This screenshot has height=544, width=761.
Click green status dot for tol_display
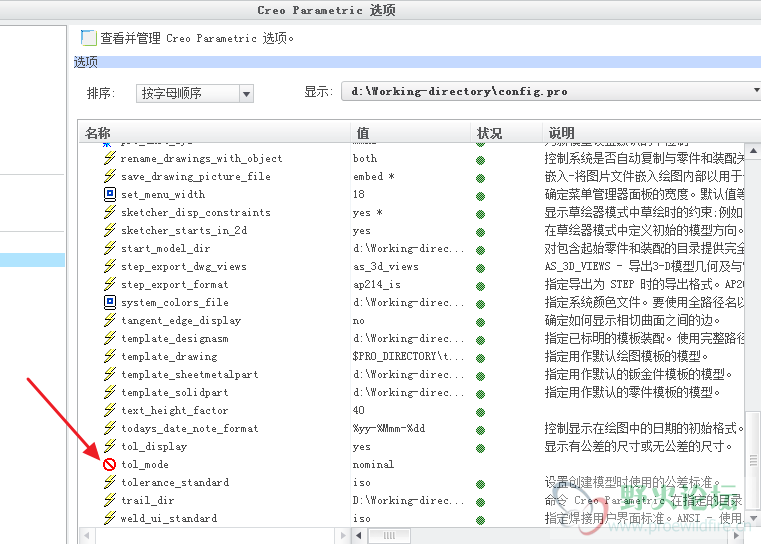pos(480,448)
